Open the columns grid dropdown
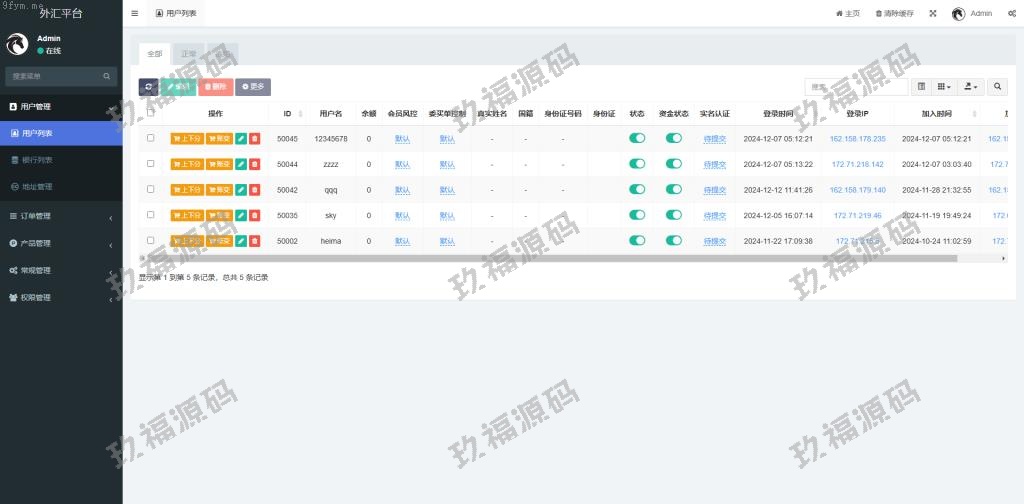1024x504 pixels. (x=945, y=87)
